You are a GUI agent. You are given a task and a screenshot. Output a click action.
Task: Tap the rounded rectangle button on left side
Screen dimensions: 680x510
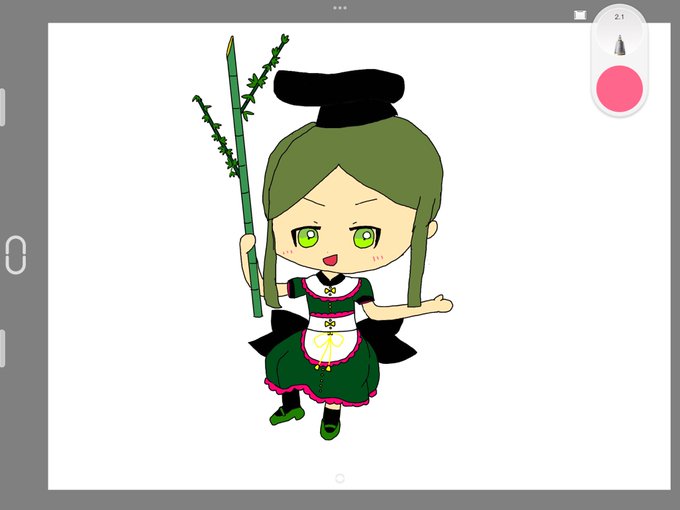(x=16, y=255)
